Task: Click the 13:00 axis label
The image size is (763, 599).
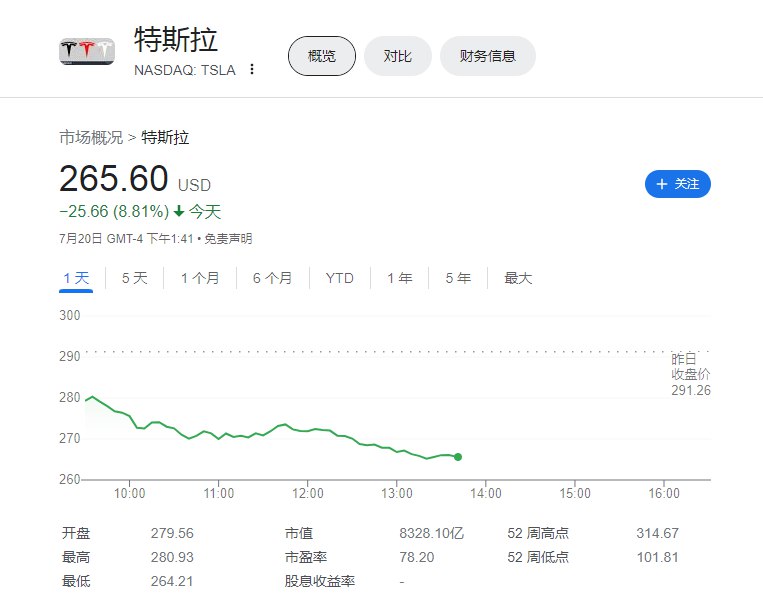Action: coord(397,493)
